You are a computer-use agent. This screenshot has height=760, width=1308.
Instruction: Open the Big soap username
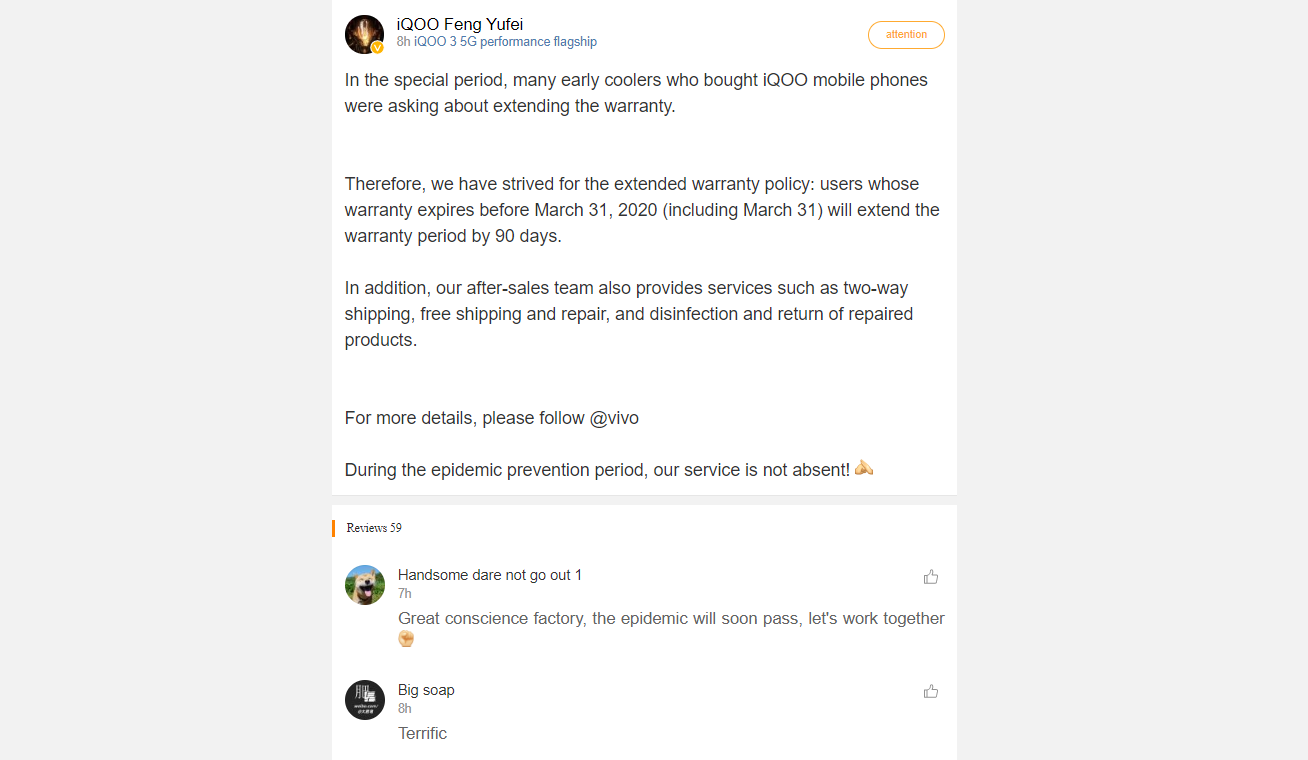(426, 690)
